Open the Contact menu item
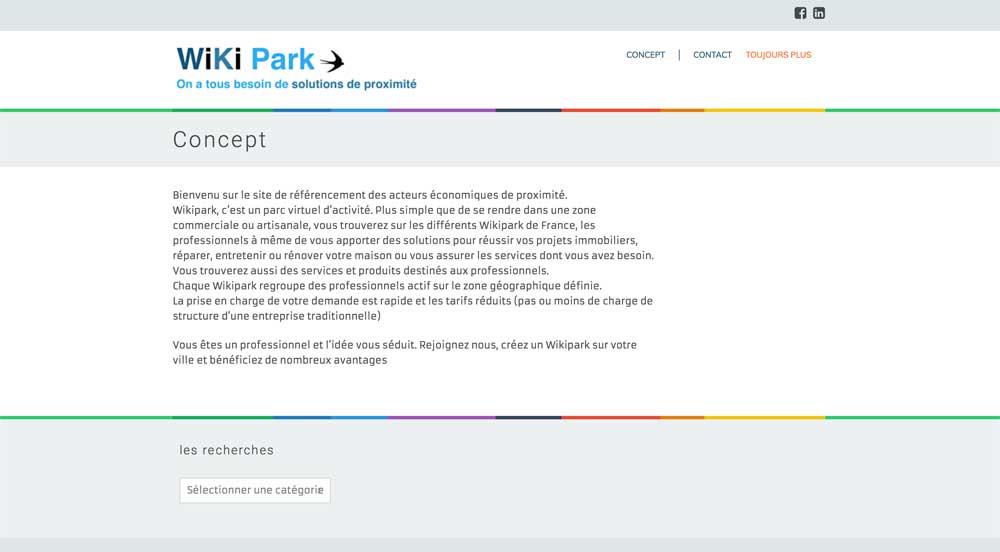This screenshot has width=1000, height=552. (712, 55)
